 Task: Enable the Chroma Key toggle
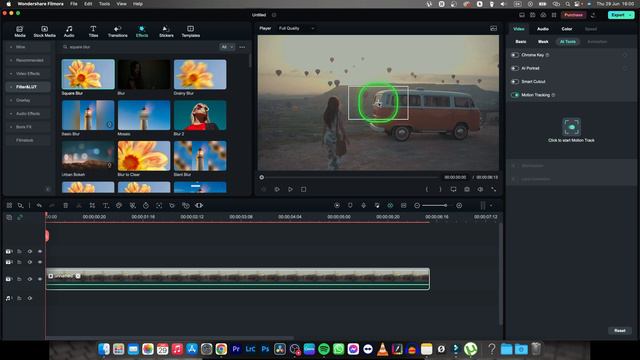515,55
